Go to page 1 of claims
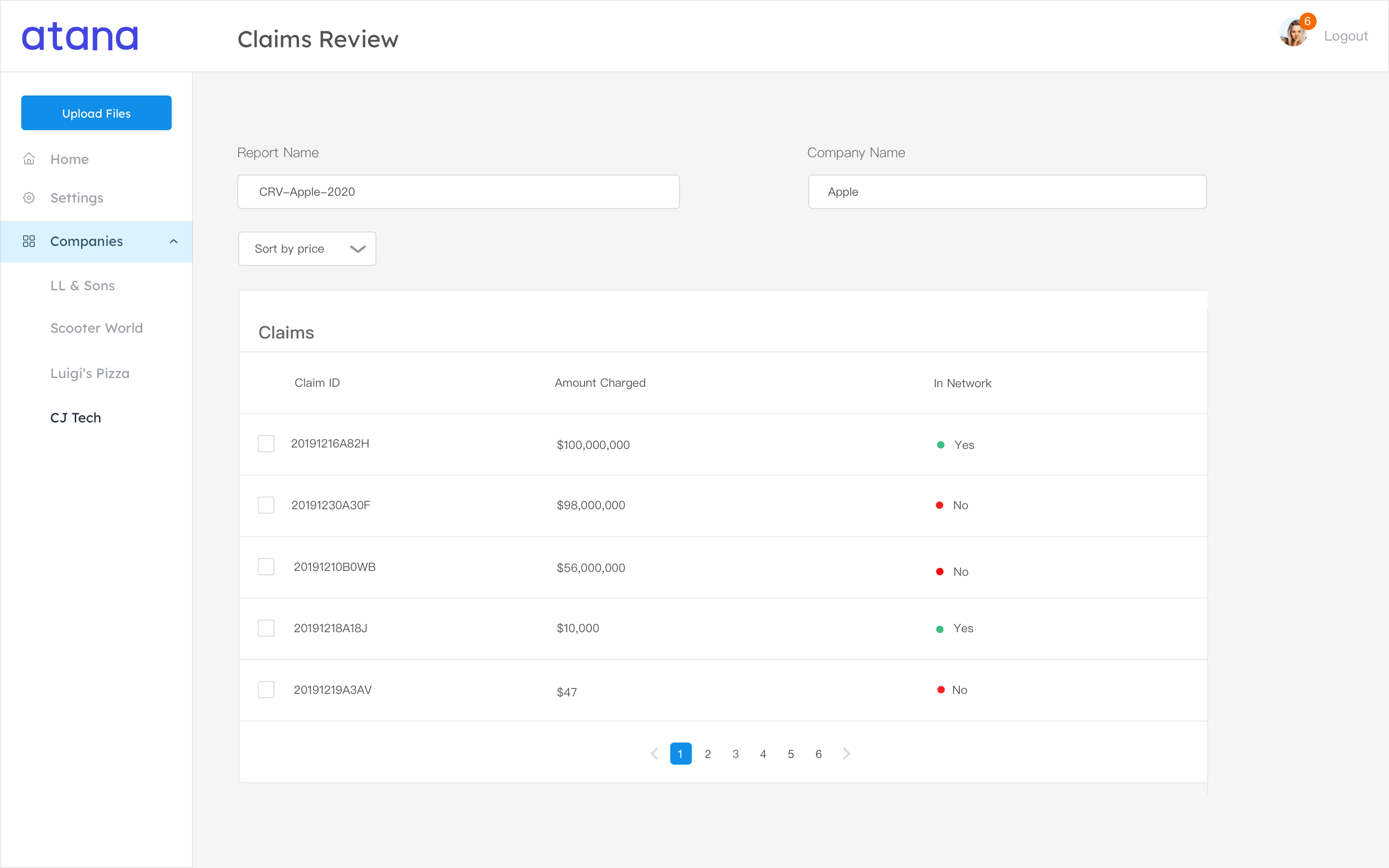Viewport: 1389px width, 868px height. tap(681, 754)
